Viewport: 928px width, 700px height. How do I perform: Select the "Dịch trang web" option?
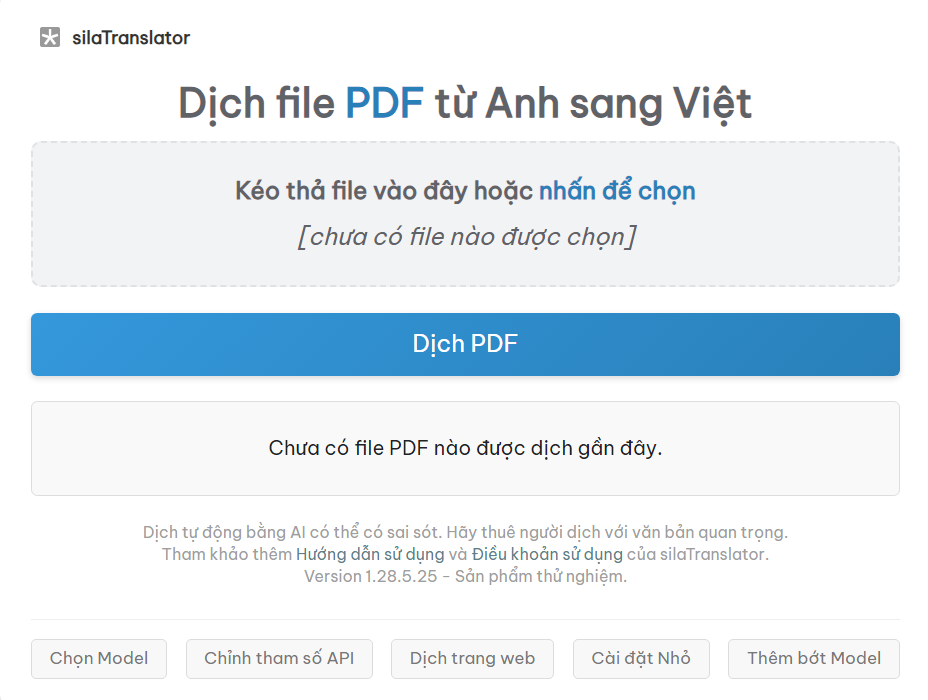click(472, 659)
